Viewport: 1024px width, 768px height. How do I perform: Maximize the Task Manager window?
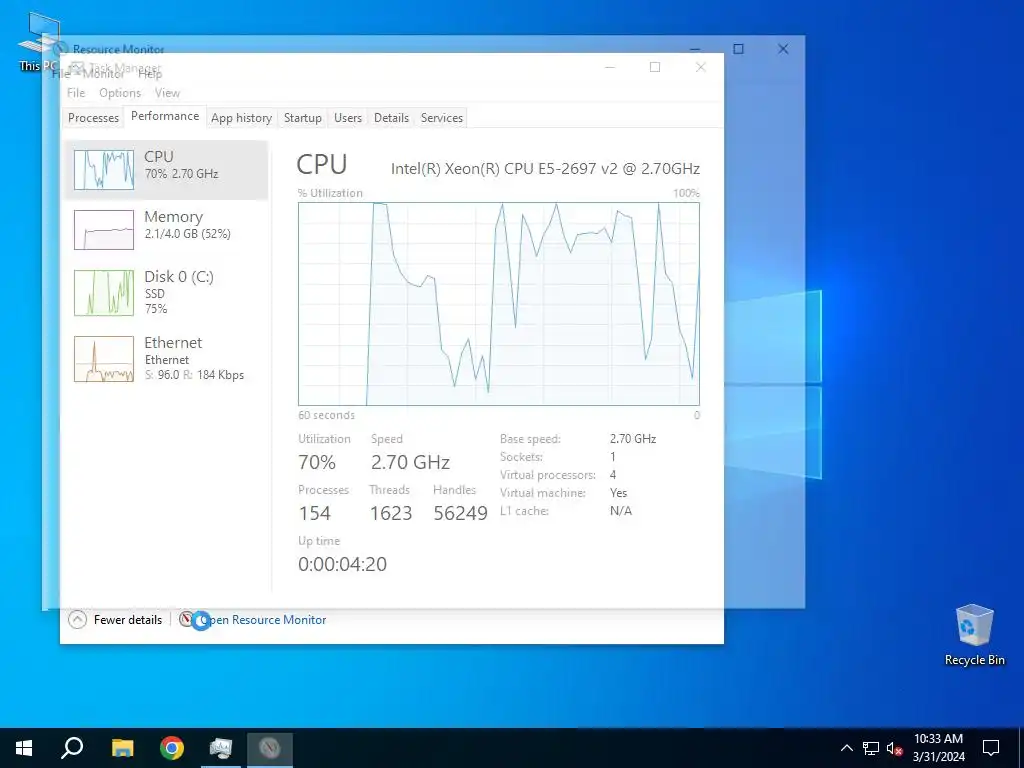[655, 67]
